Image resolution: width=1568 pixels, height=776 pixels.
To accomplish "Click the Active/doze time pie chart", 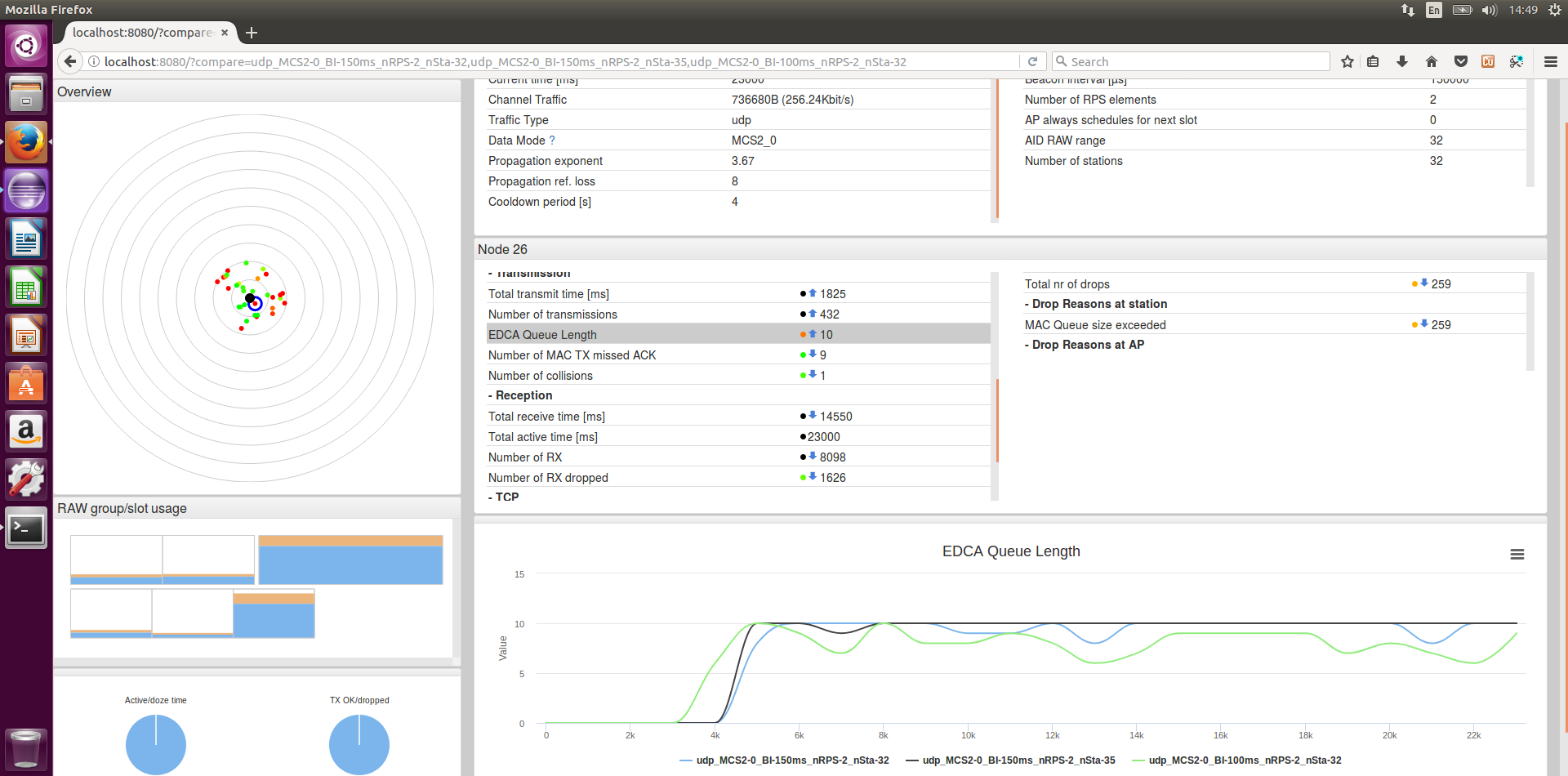I will click(x=156, y=744).
